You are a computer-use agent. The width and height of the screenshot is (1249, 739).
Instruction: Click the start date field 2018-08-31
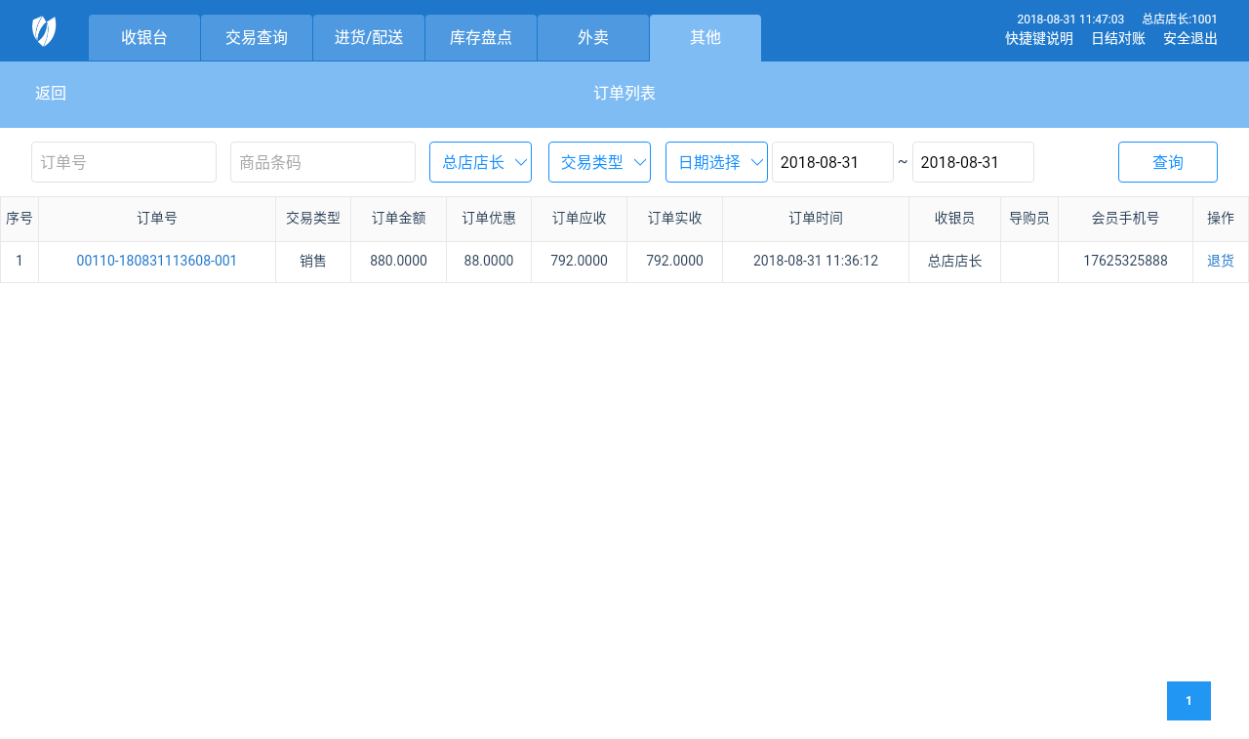tap(832, 162)
